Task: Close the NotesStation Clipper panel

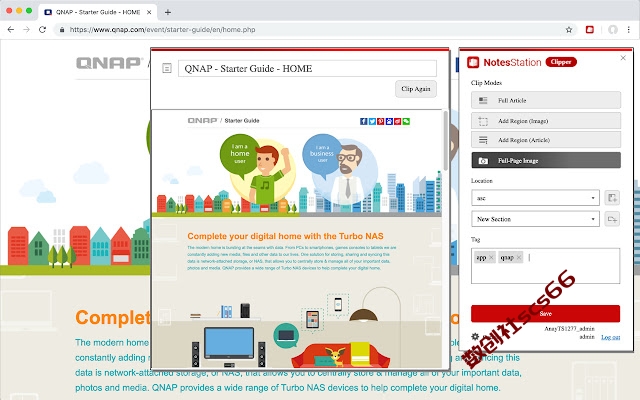Action: (x=623, y=58)
